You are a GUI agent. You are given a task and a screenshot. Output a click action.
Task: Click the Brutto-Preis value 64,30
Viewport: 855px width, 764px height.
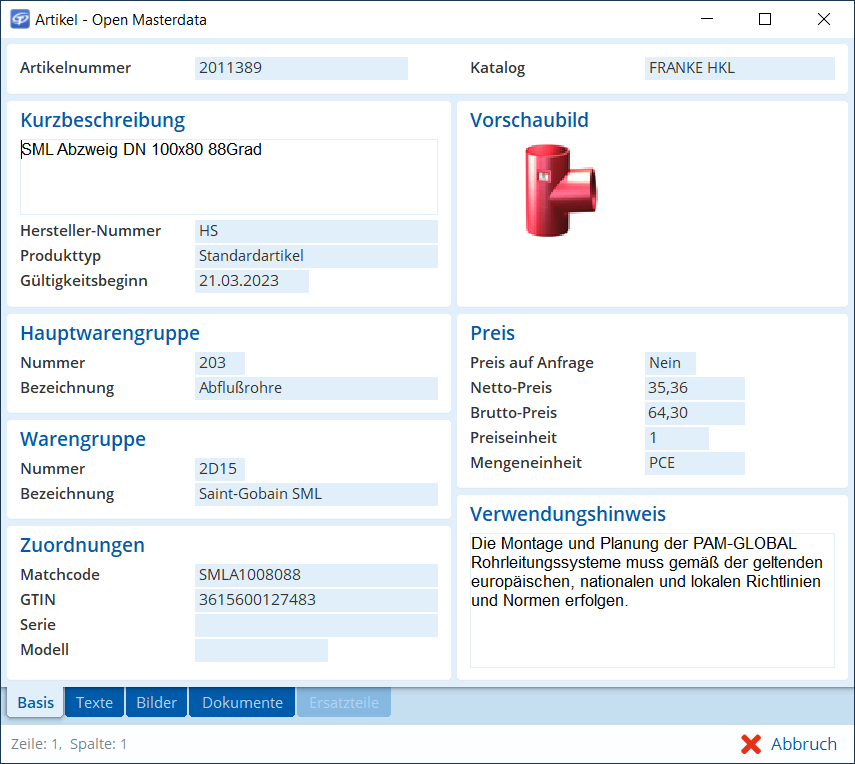tap(695, 413)
